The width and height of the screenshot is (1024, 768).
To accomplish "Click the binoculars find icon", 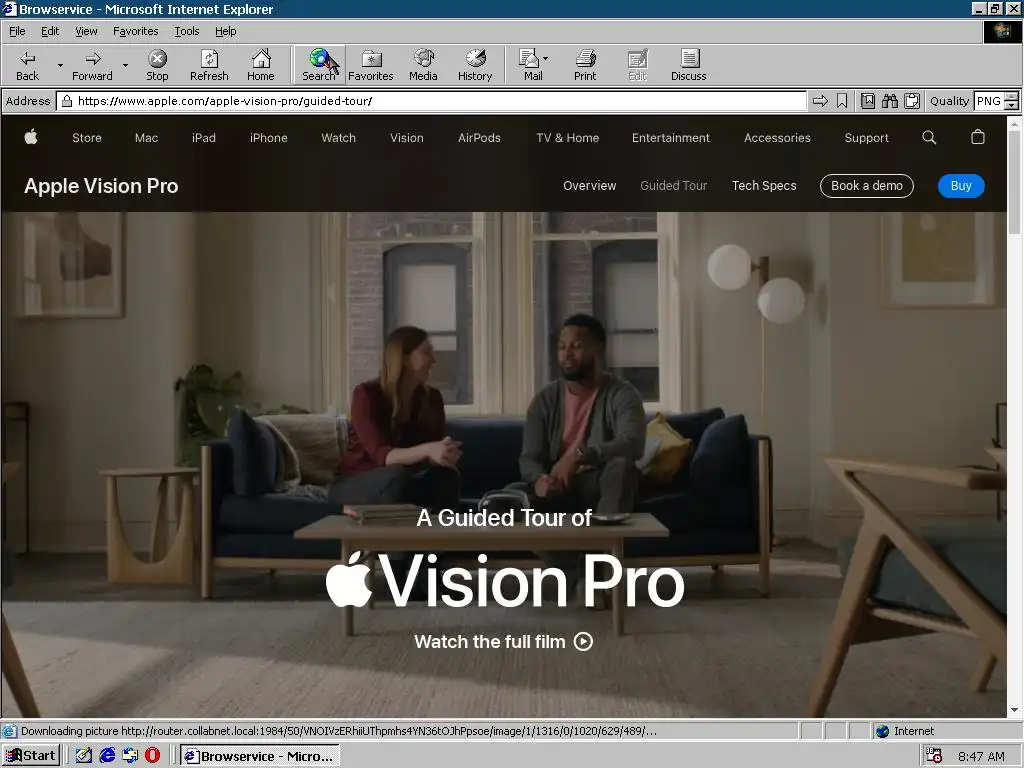I will click(889, 101).
